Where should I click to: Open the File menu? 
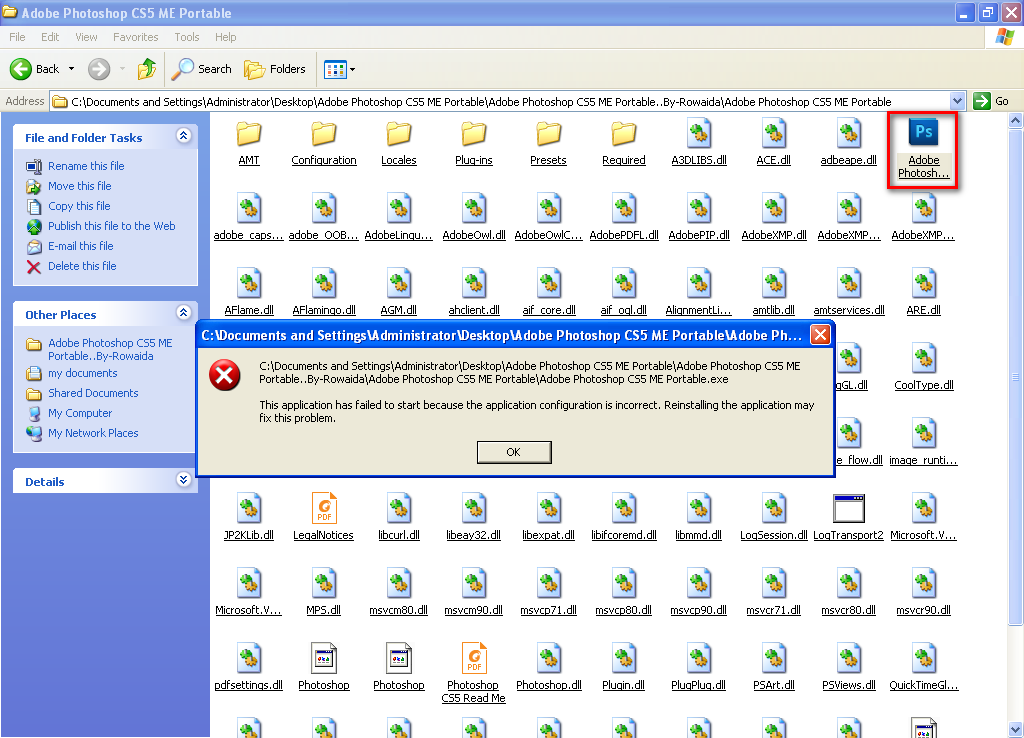point(17,37)
